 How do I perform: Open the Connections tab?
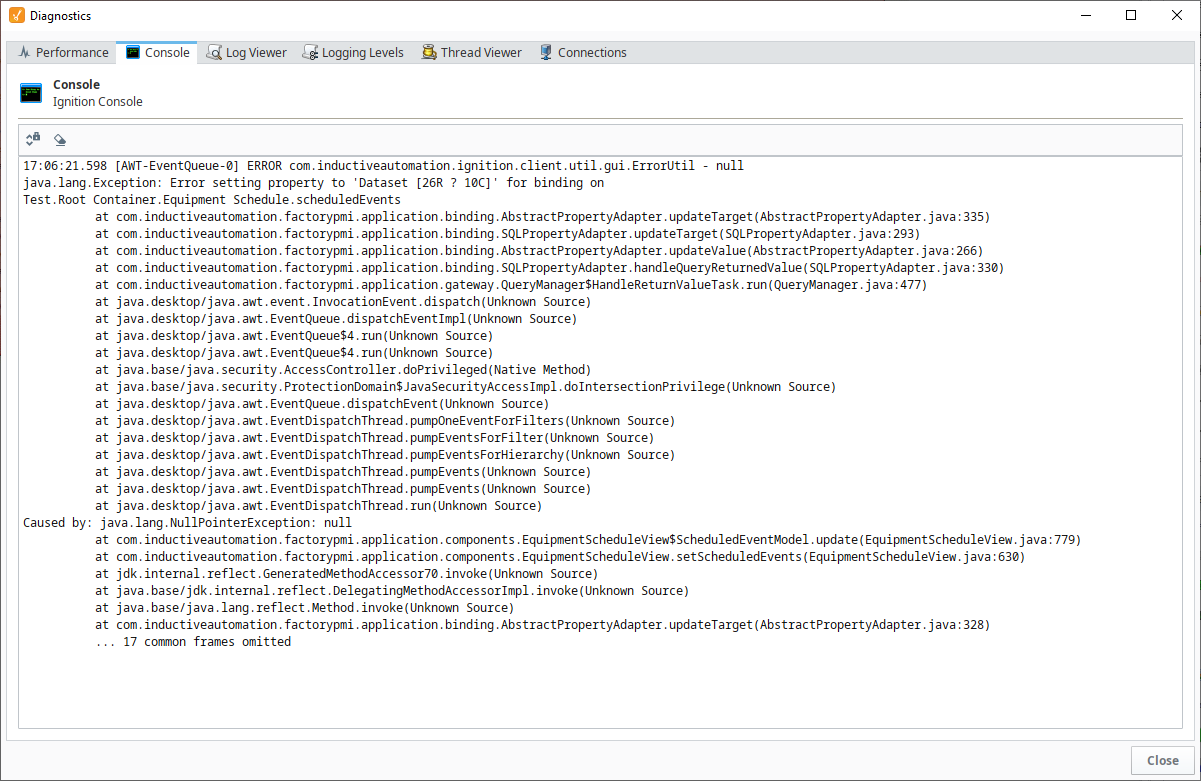click(583, 52)
